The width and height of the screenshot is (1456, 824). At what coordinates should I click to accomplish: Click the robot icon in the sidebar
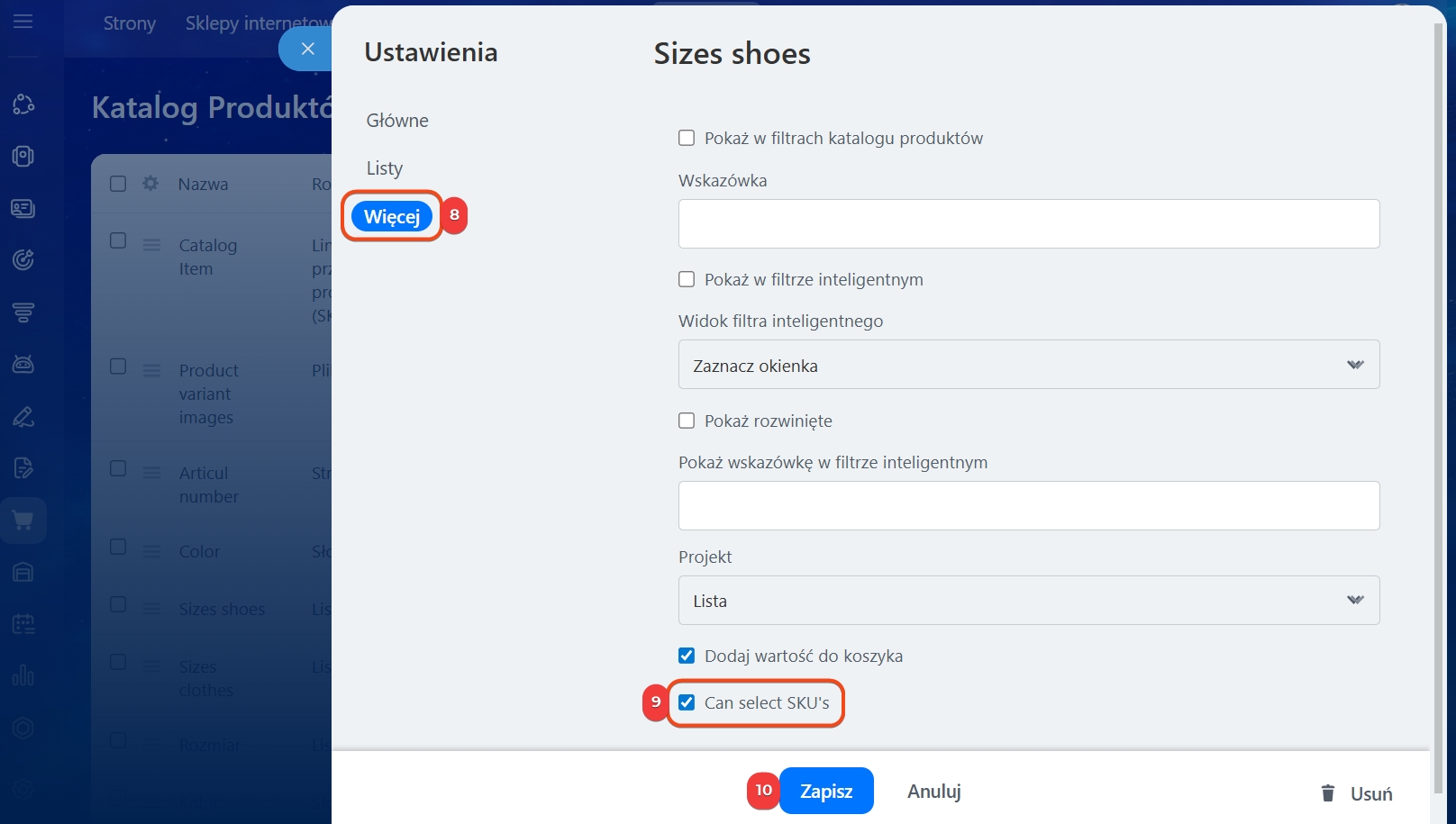pos(23,365)
